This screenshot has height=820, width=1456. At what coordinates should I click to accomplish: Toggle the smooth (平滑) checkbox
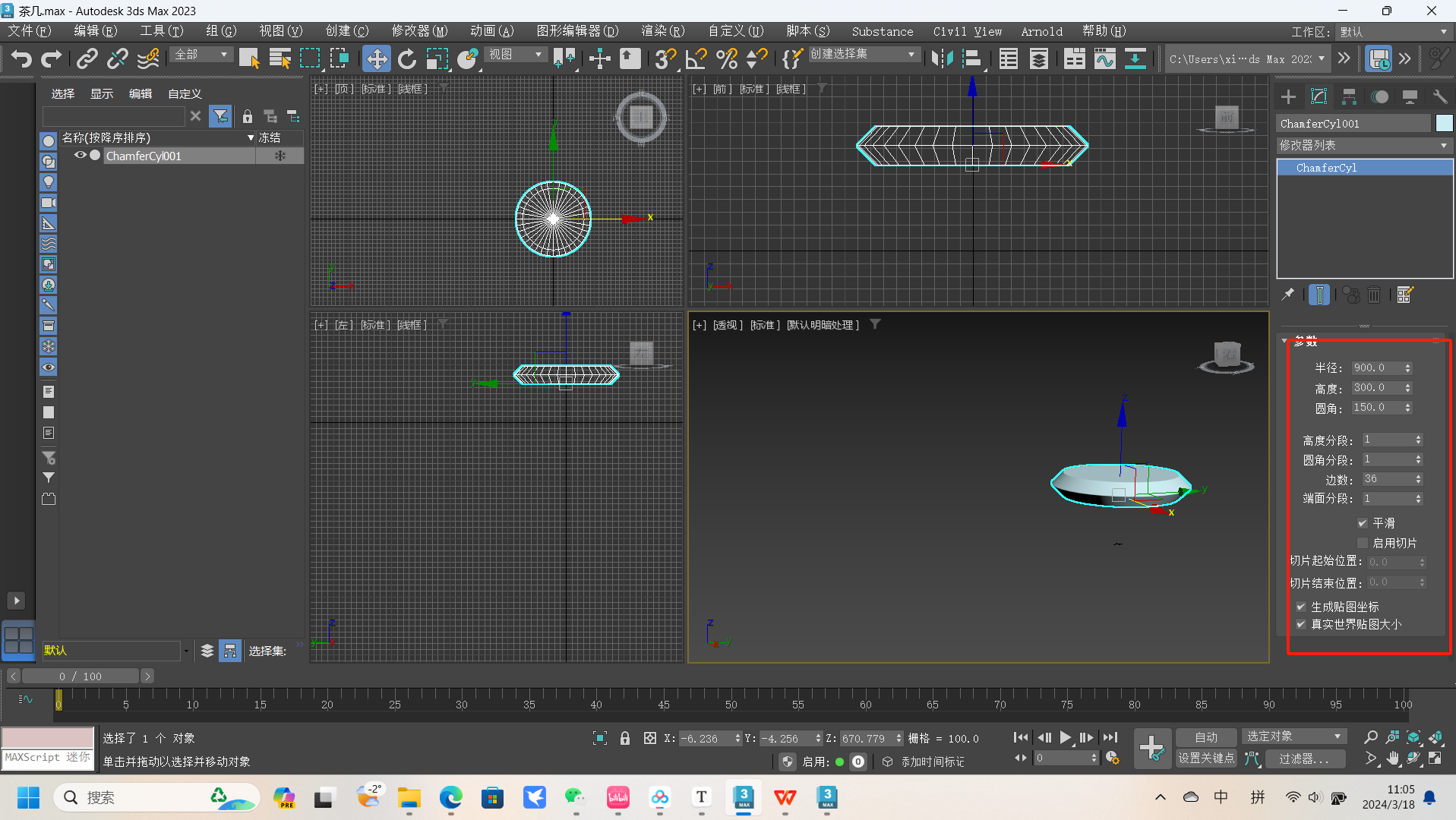[1363, 523]
